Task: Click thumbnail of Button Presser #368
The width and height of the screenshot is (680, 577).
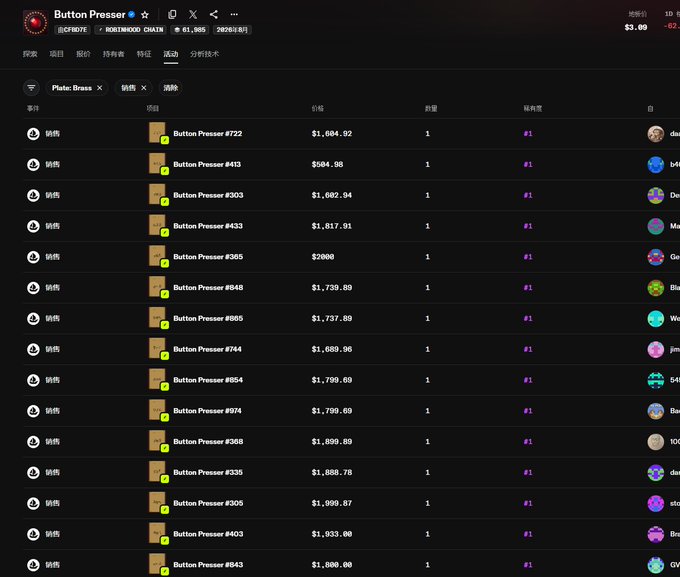Action: [157, 440]
